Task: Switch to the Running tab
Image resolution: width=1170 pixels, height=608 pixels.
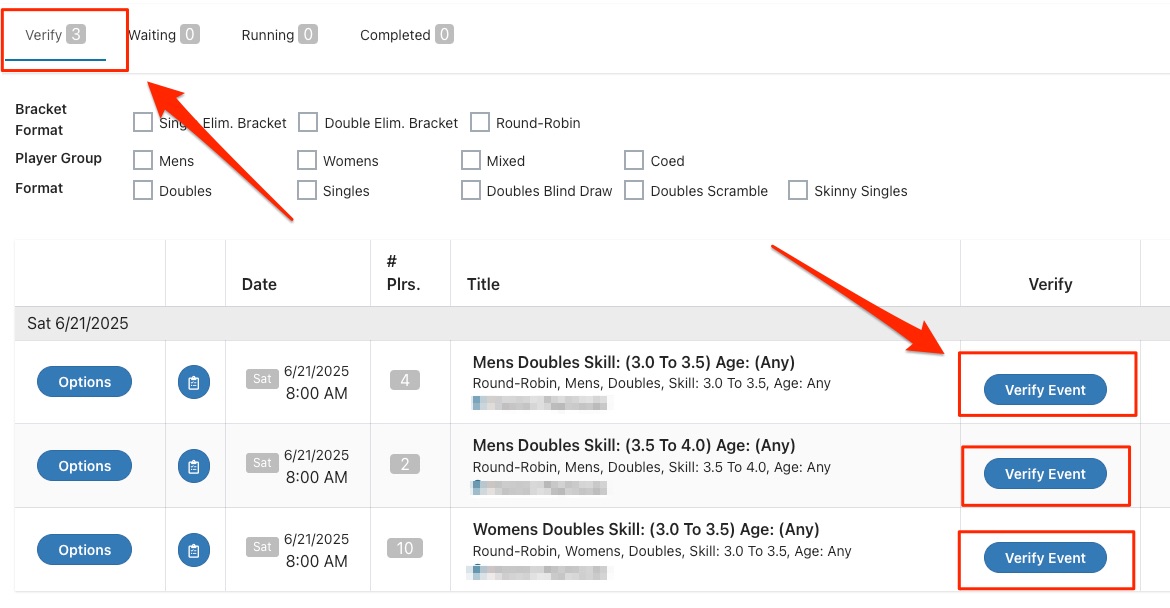Action: click(x=279, y=35)
